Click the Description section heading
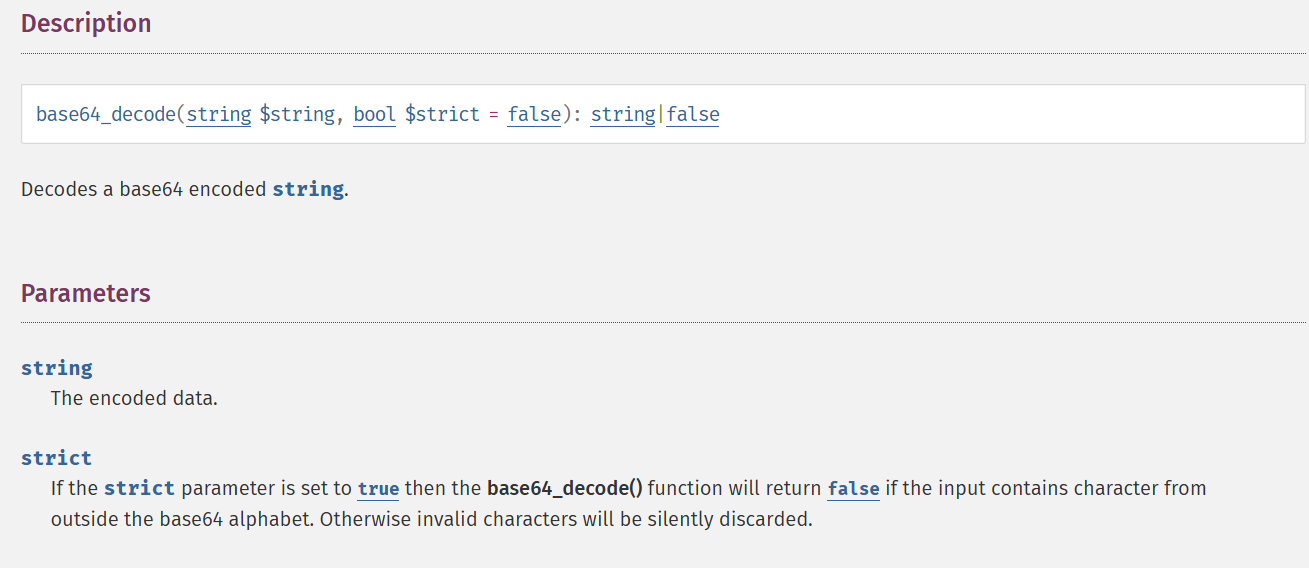1309x568 pixels. pyautogui.click(x=86, y=23)
